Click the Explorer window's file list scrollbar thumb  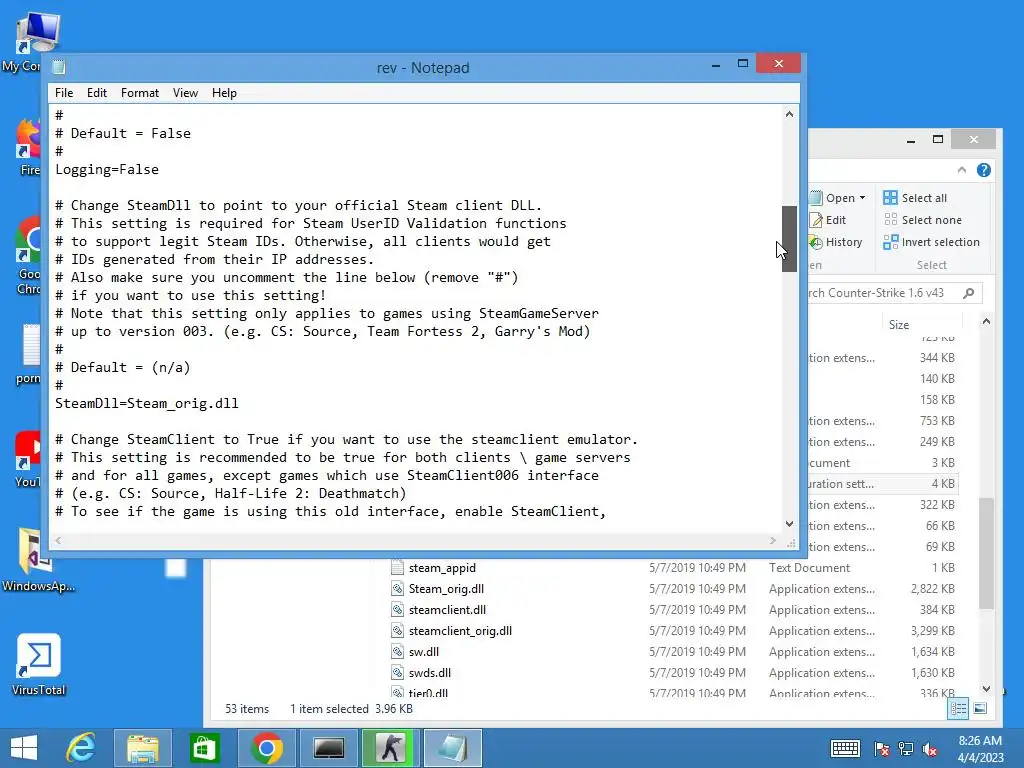pyautogui.click(x=986, y=552)
